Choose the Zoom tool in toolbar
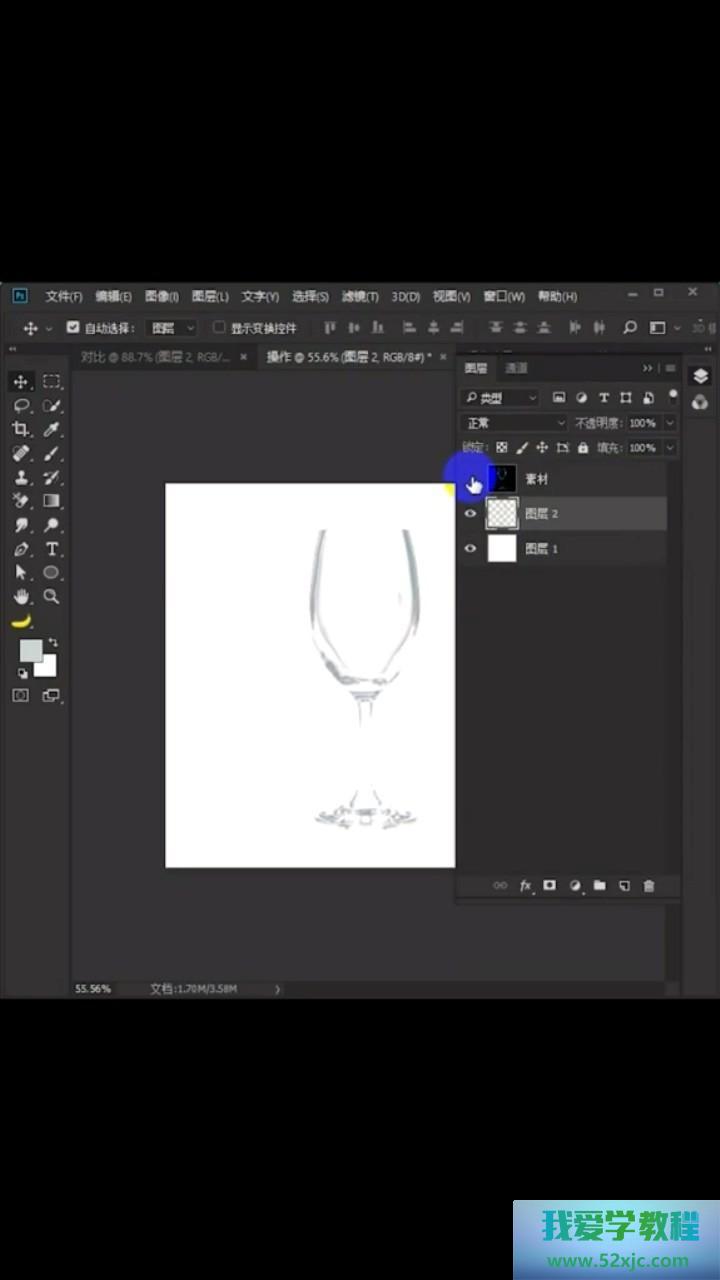This screenshot has width=720, height=1280. pos(52,597)
